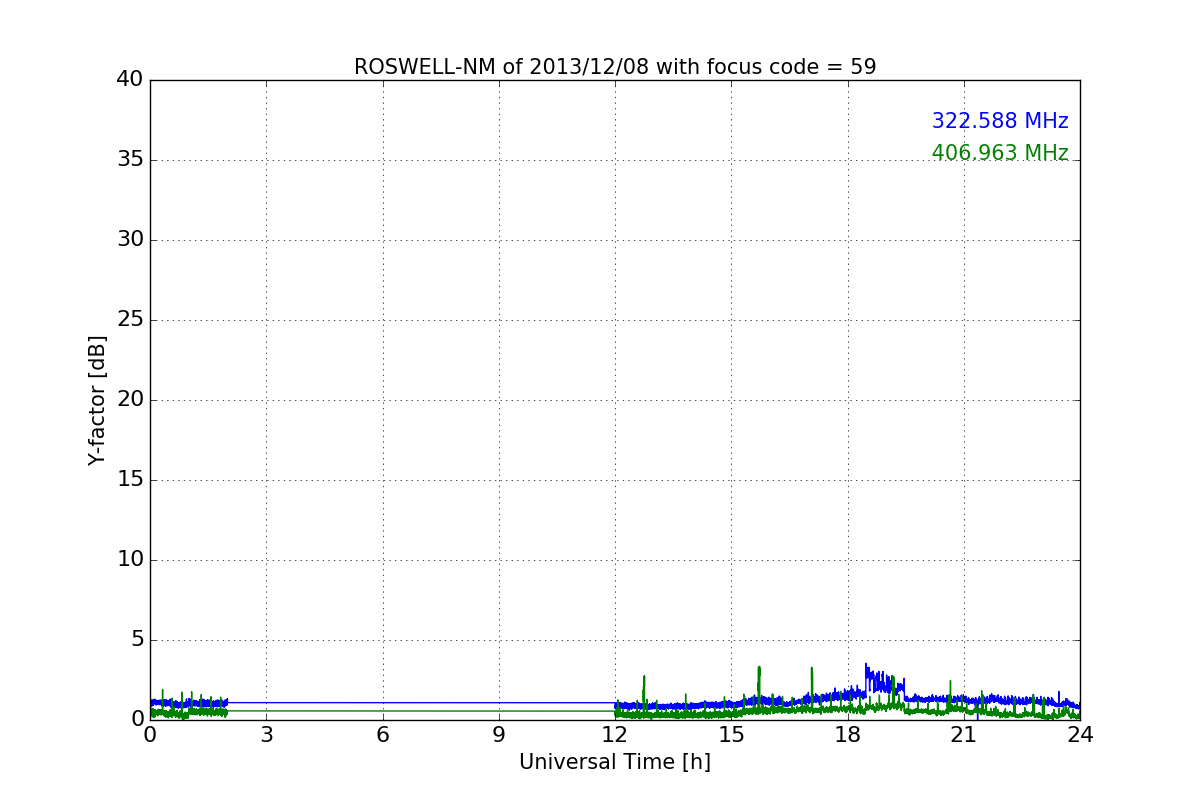Click y-axis tick label 10
1200x800 pixels.
click(130, 560)
